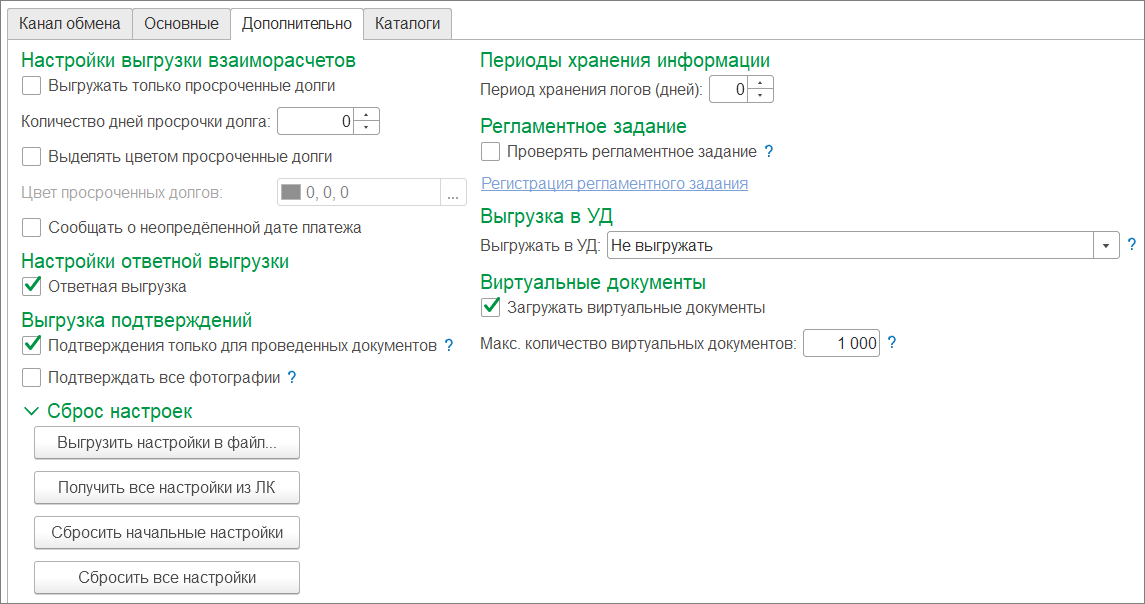This screenshot has width=1145, height=604.
Task: Click Сбросить все настройки button
Action: point(166,578)
